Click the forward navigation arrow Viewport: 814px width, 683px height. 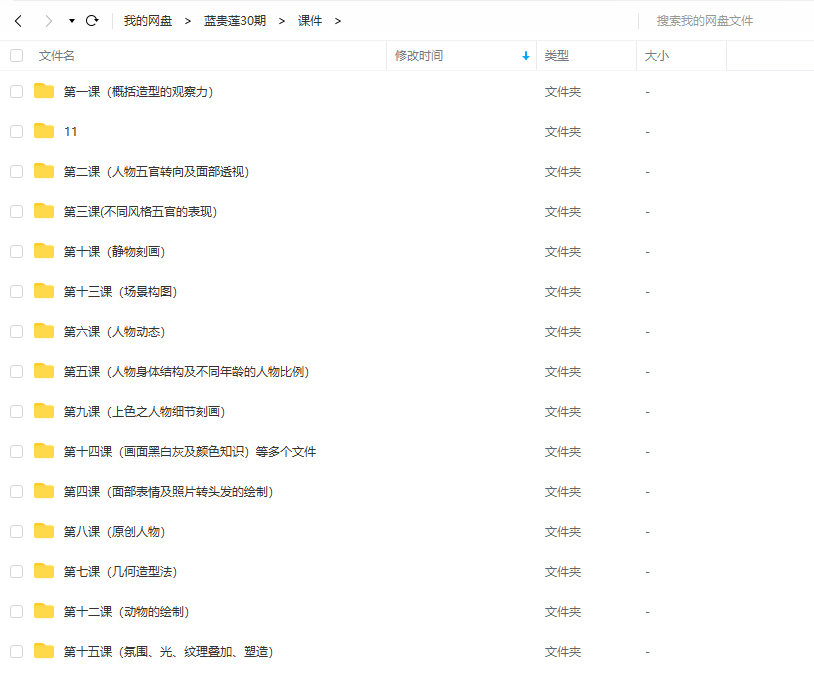tap(48, 20)
